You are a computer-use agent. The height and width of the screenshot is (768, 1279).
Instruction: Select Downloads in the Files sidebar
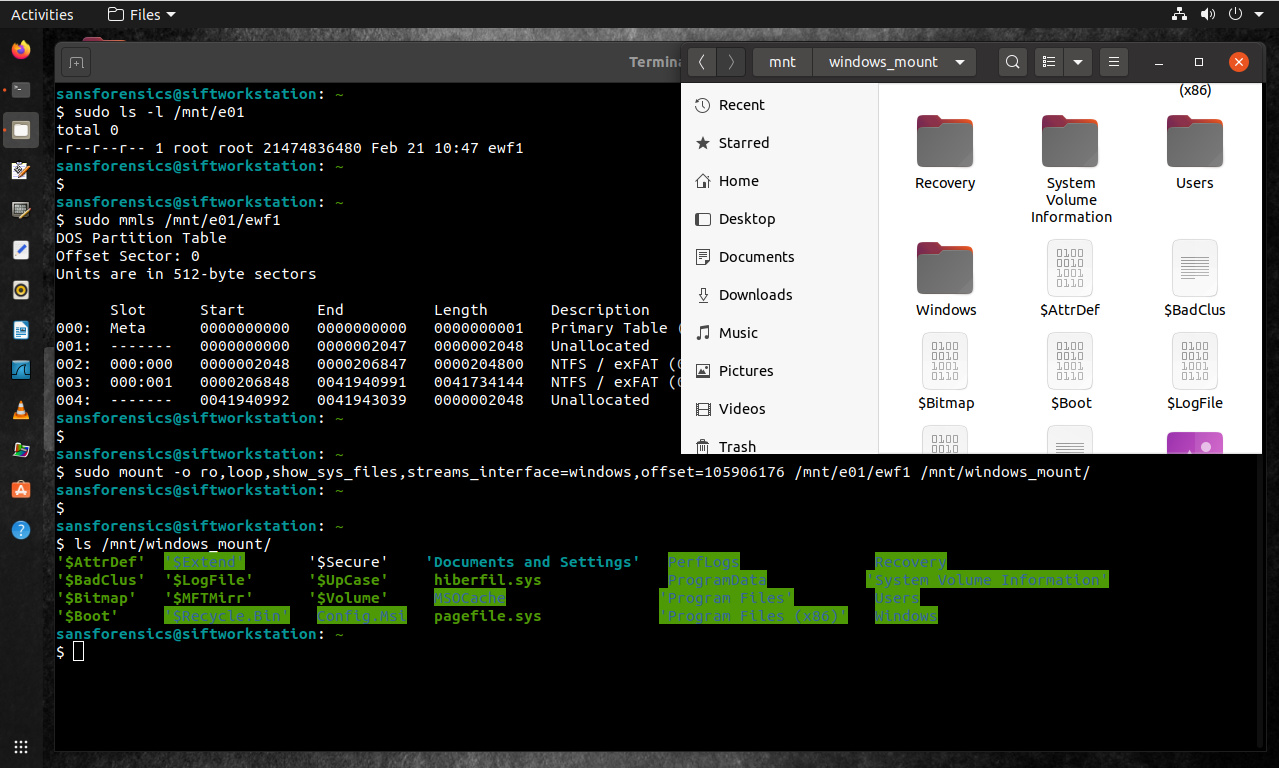[x=755, y=295]
